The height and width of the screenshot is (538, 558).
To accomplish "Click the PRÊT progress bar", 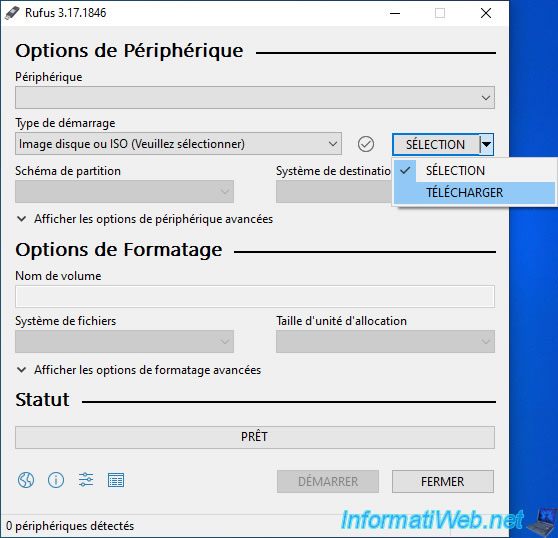I will point(255,437).
